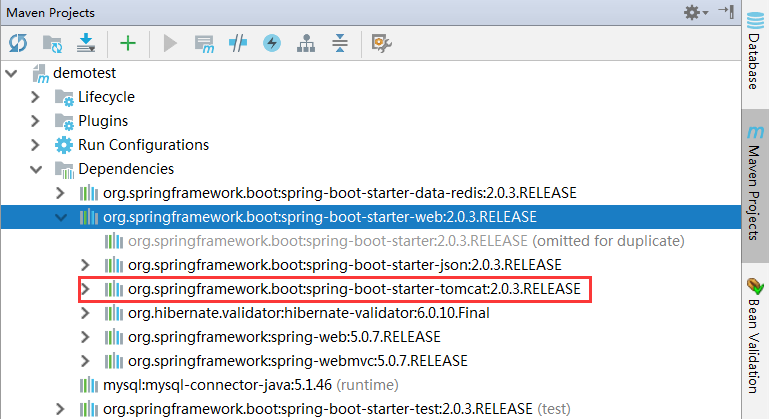Select spring-boot-starter-json:2.0.3.RELEASE text

point(345,265)
